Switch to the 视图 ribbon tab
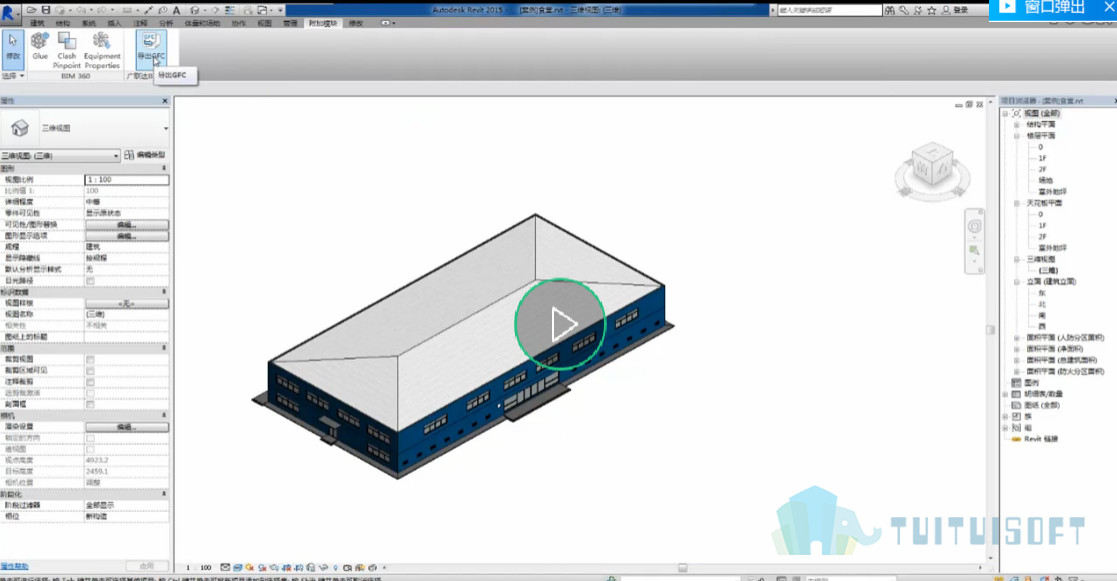The width and height of the screenshot is (1117, 581). [x=264, y=23]
